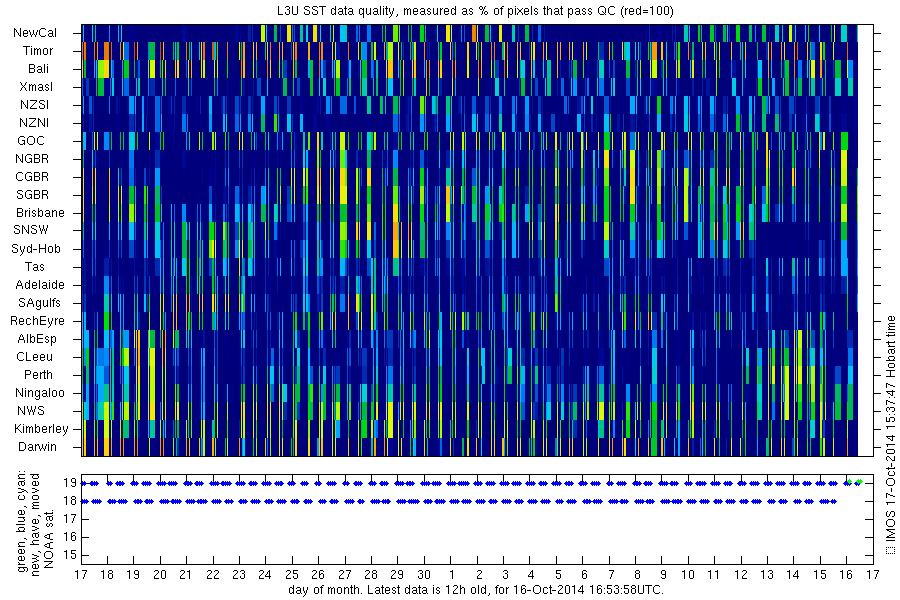
Task: Click day 25 on the x-axis
Action: (292, 575)
